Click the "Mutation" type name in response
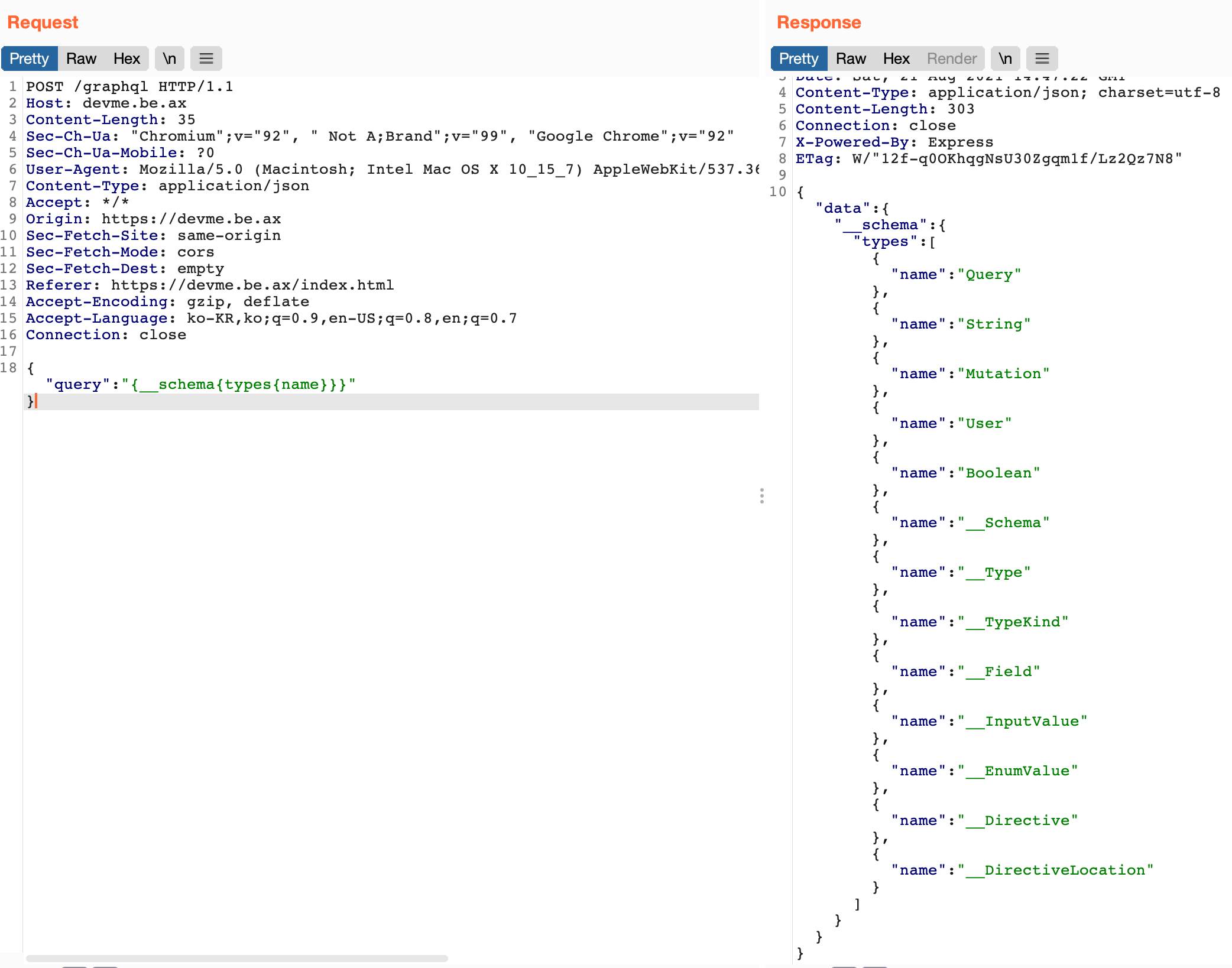1232x968 pixels. 1003,373
